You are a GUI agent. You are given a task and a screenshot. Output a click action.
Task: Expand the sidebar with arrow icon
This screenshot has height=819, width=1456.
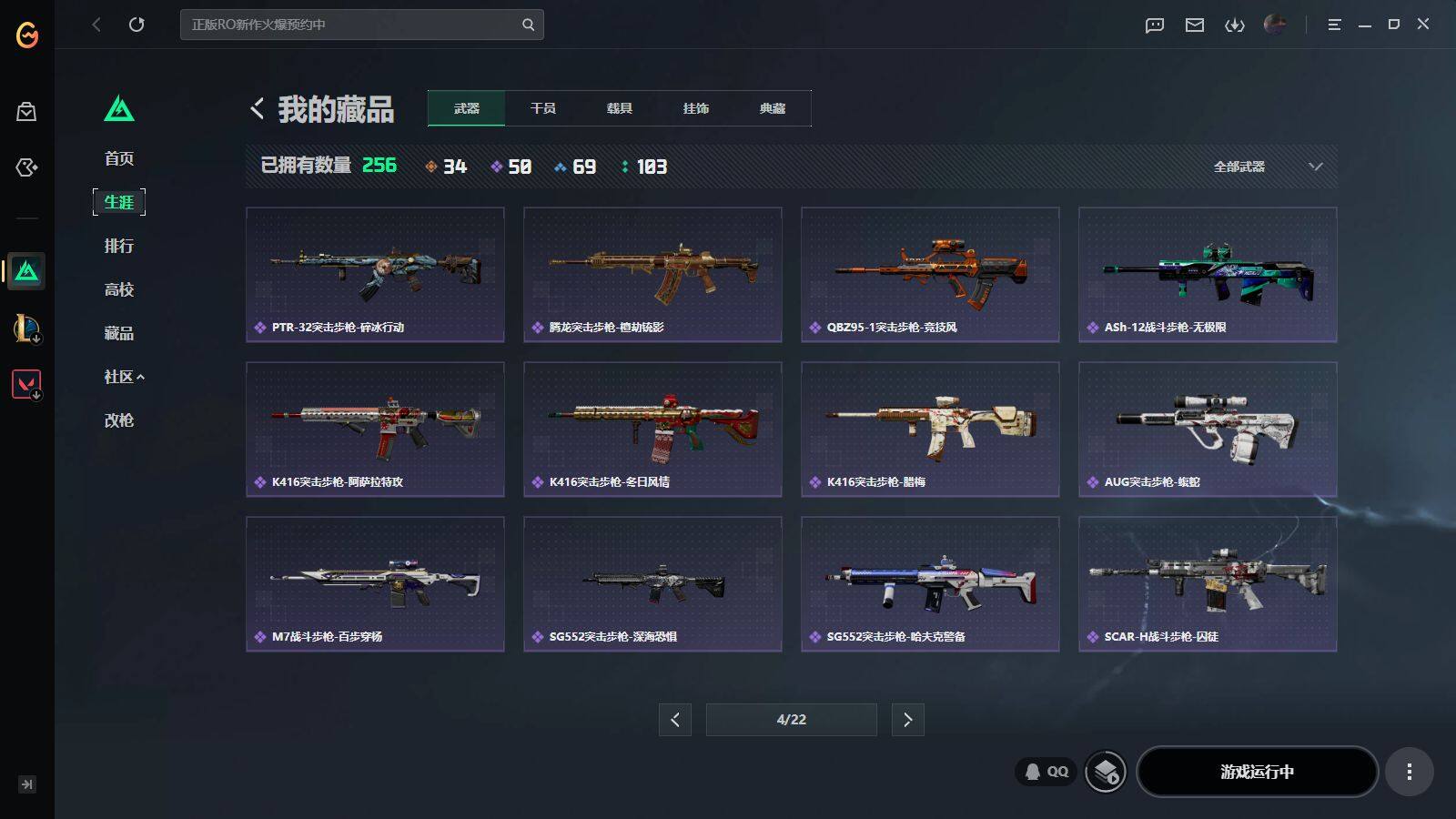point(27,784)
